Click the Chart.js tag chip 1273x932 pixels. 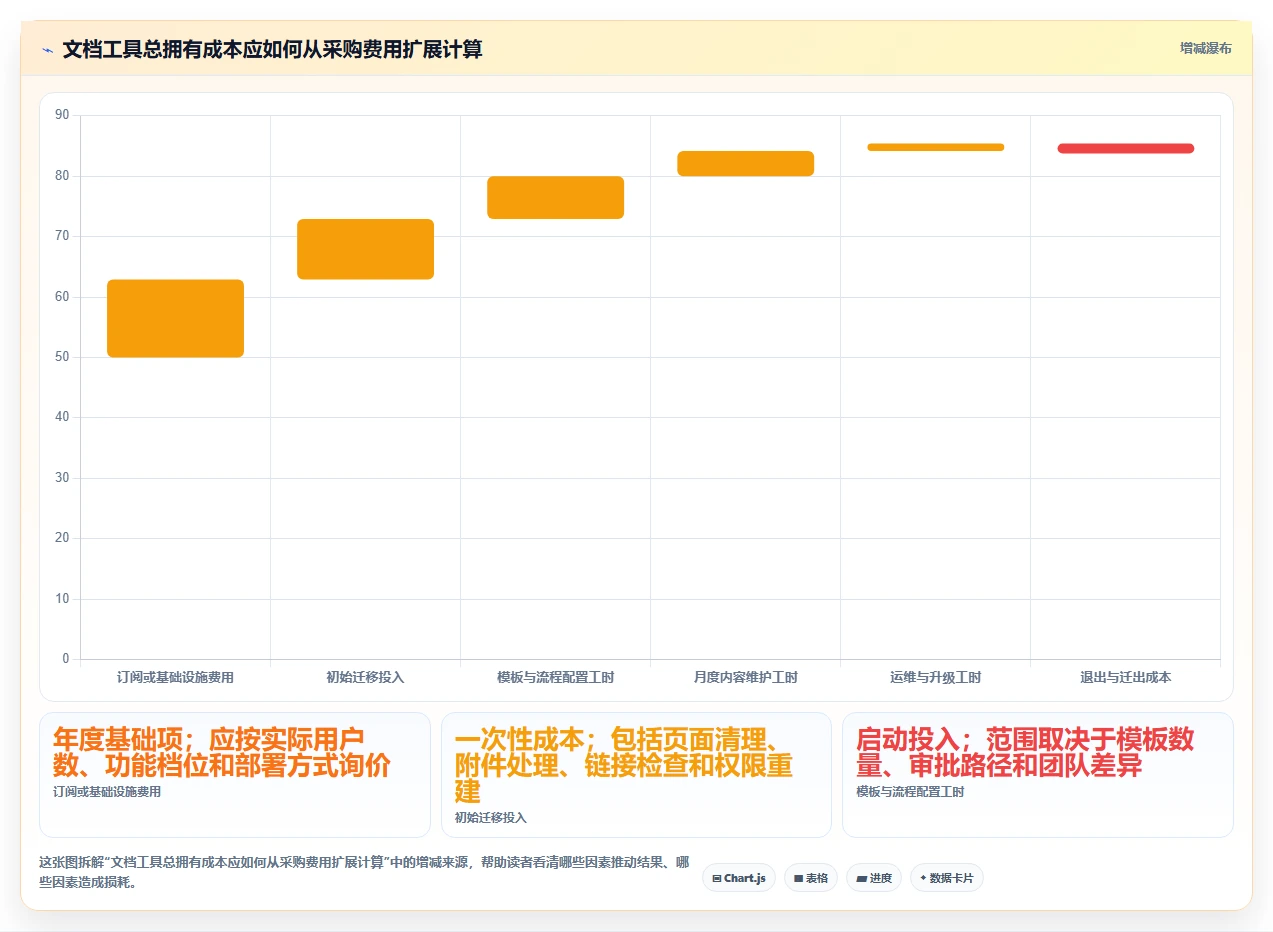click(738, 878)
